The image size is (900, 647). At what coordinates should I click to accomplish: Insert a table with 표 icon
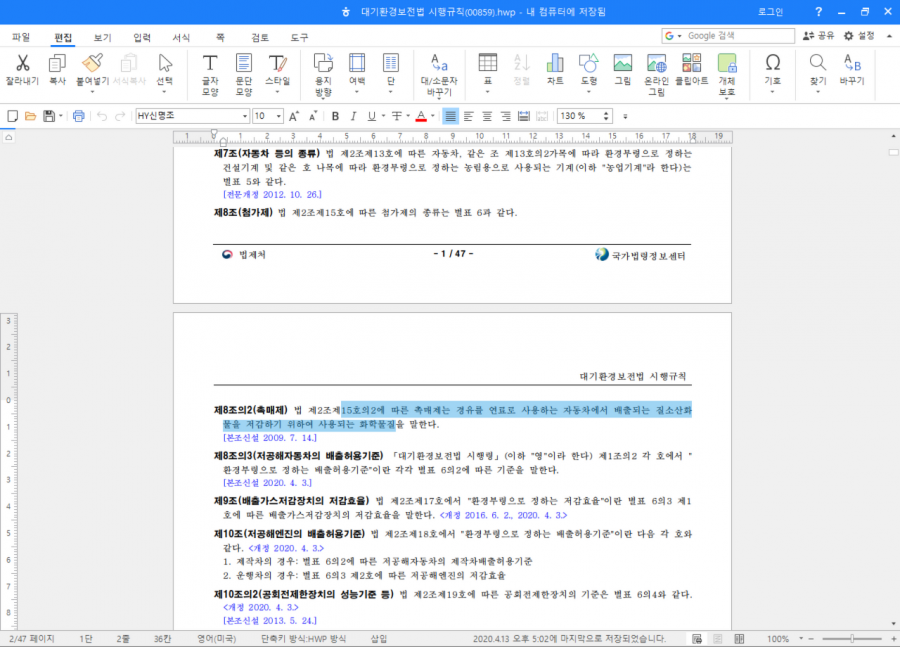point(487,63)
